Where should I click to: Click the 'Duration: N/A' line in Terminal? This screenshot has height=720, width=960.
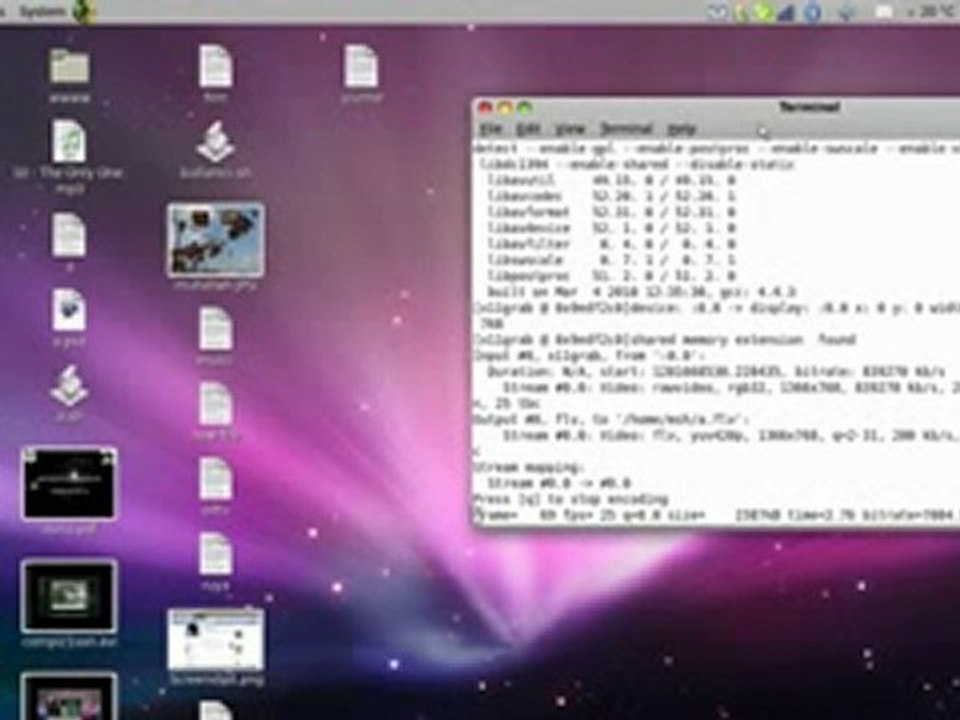coord(716,371)
